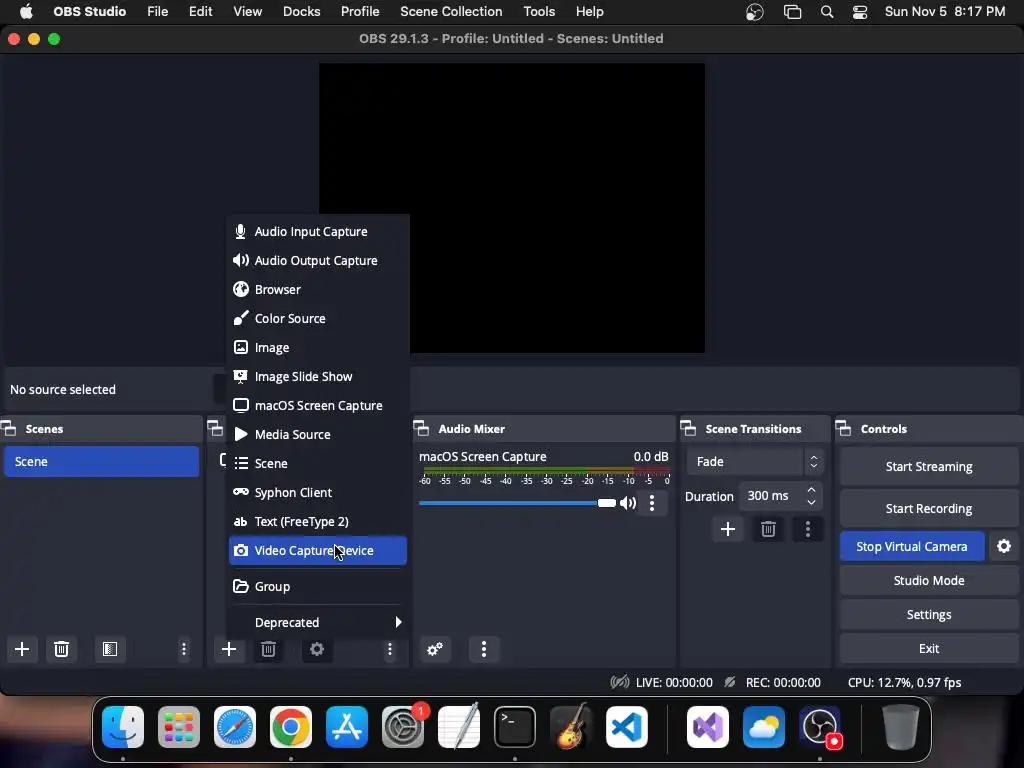Add a new scene with plus icon
The image size is (1024, 768).
22,649
